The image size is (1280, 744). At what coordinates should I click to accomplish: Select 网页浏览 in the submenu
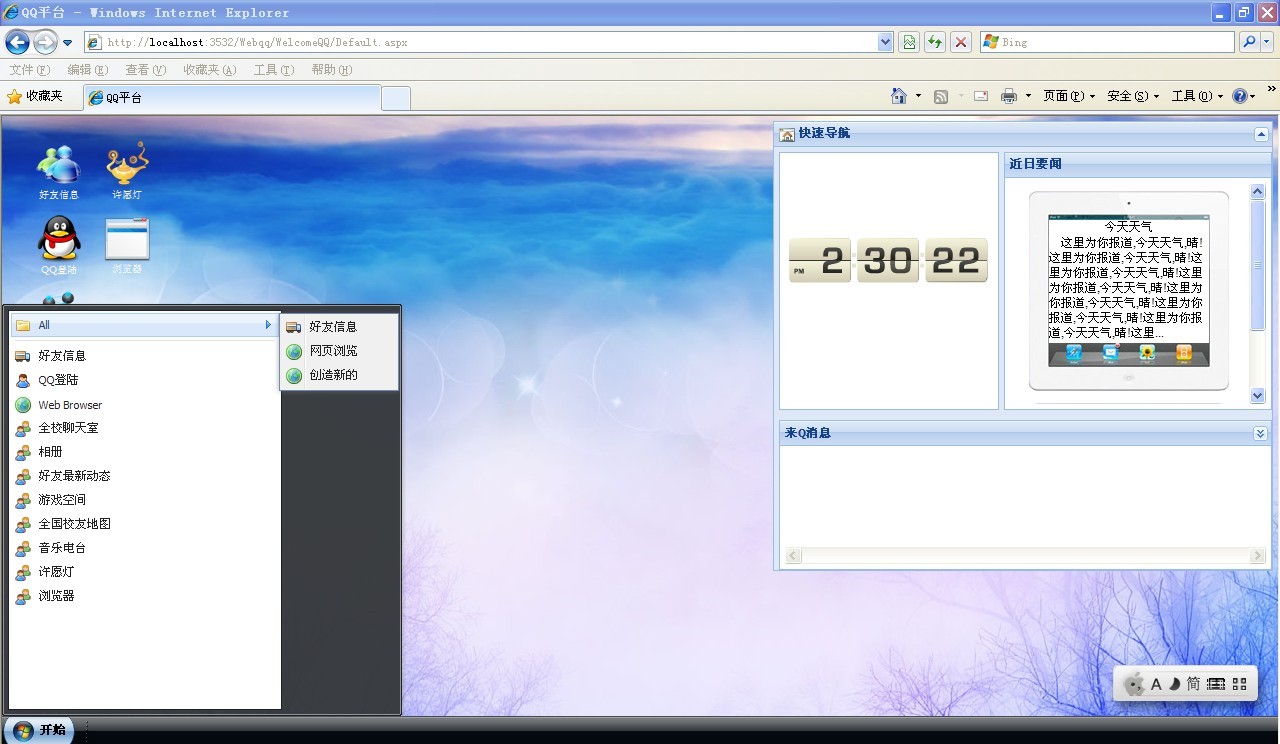(x=339, y=351)
